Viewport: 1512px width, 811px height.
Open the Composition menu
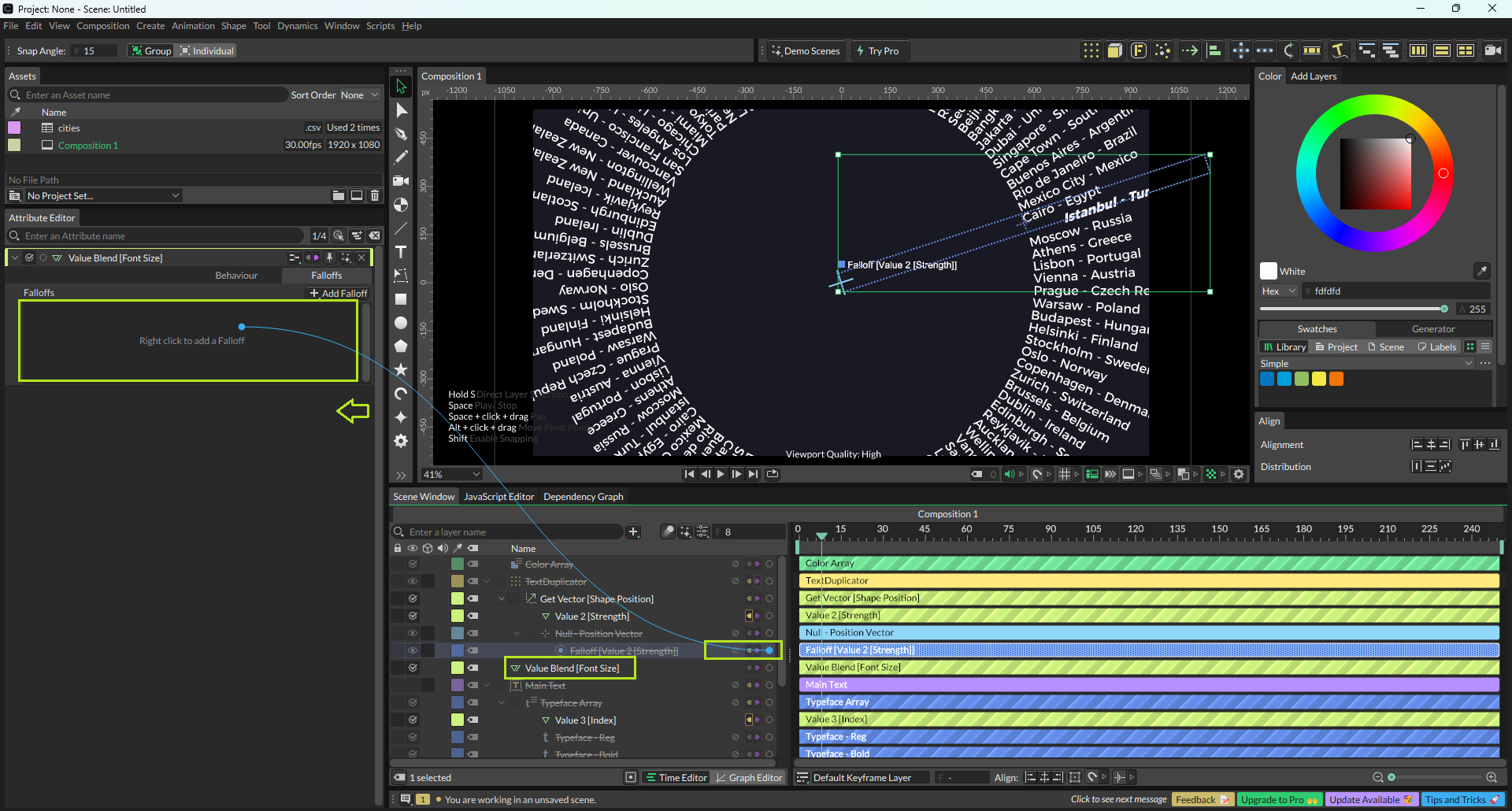point(102,26)
